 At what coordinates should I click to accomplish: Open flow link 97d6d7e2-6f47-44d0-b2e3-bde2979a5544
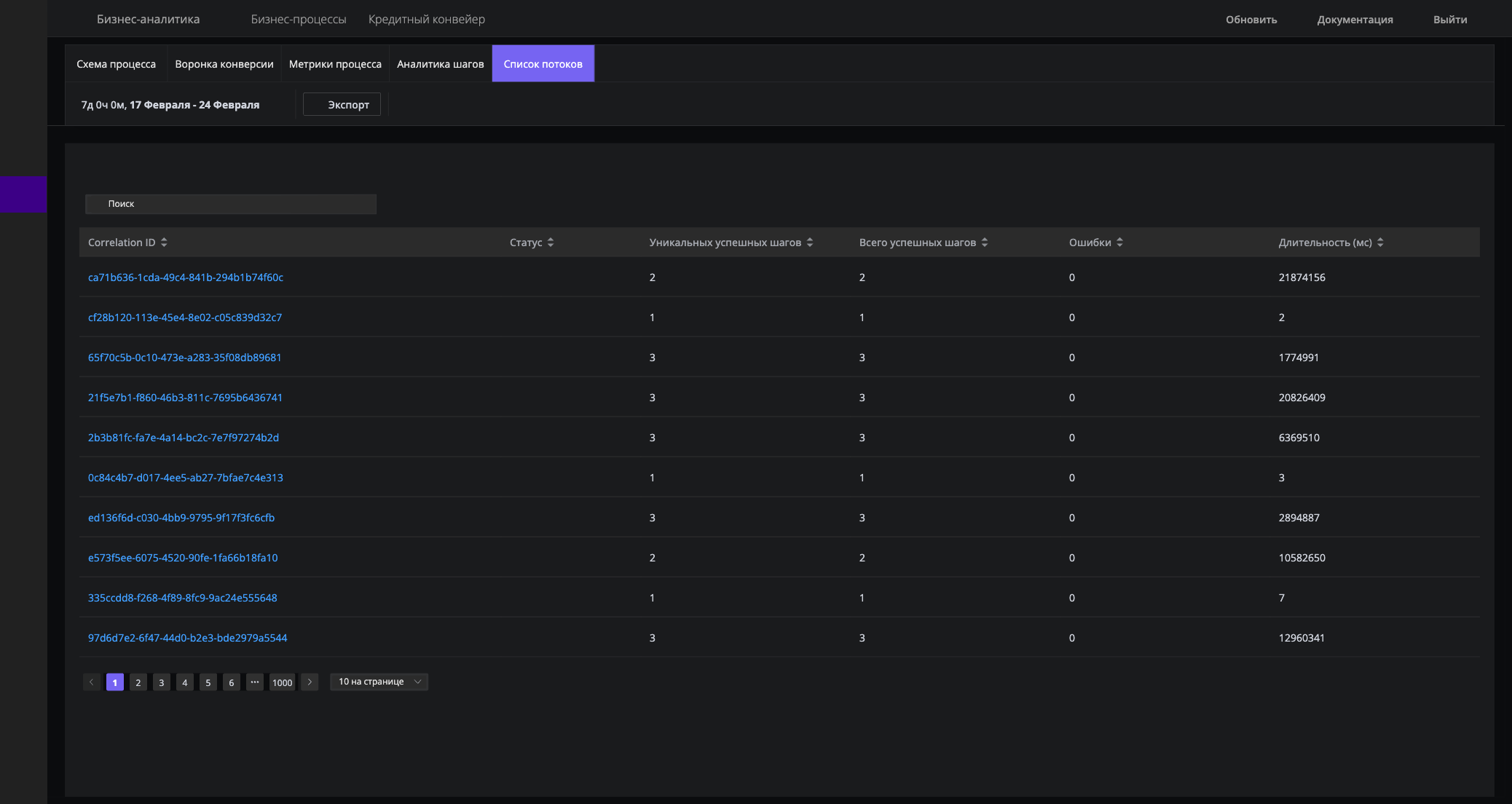187,638
